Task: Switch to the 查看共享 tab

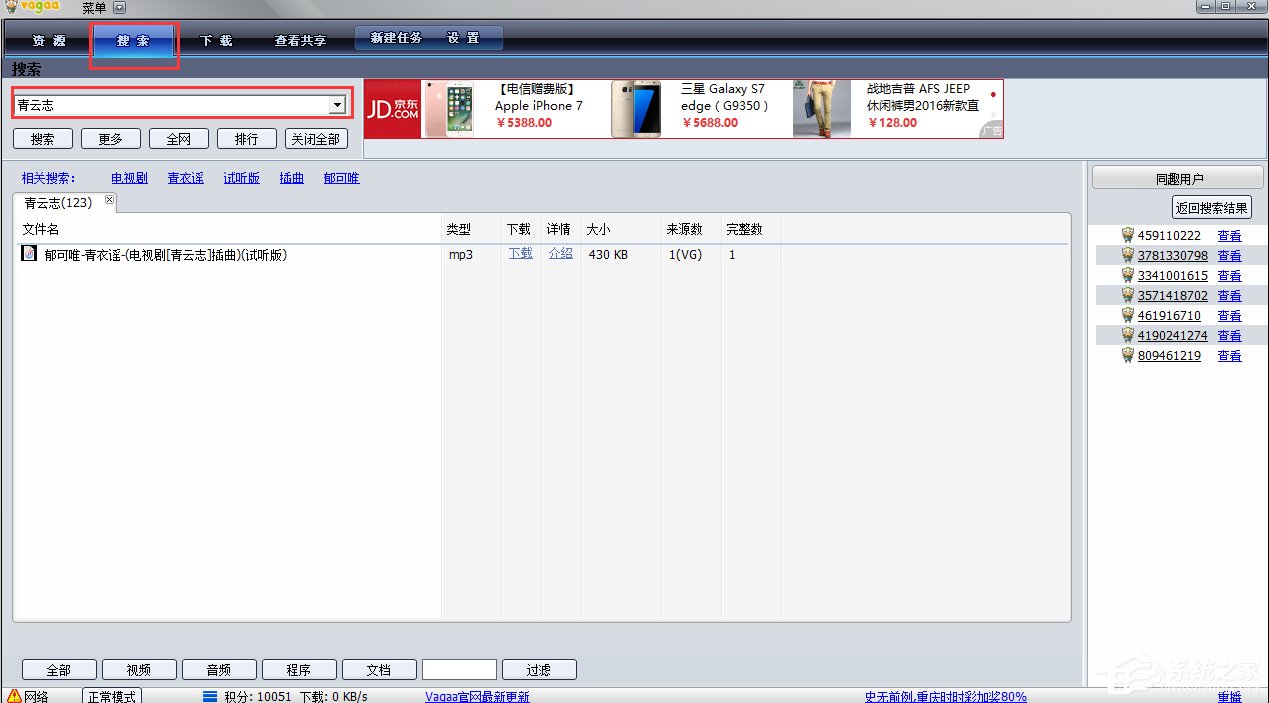Action: (x=301, y=41)
